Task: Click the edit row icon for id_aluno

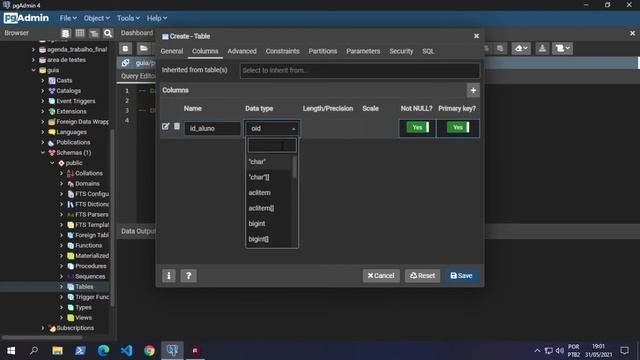Action: point(165,127)
